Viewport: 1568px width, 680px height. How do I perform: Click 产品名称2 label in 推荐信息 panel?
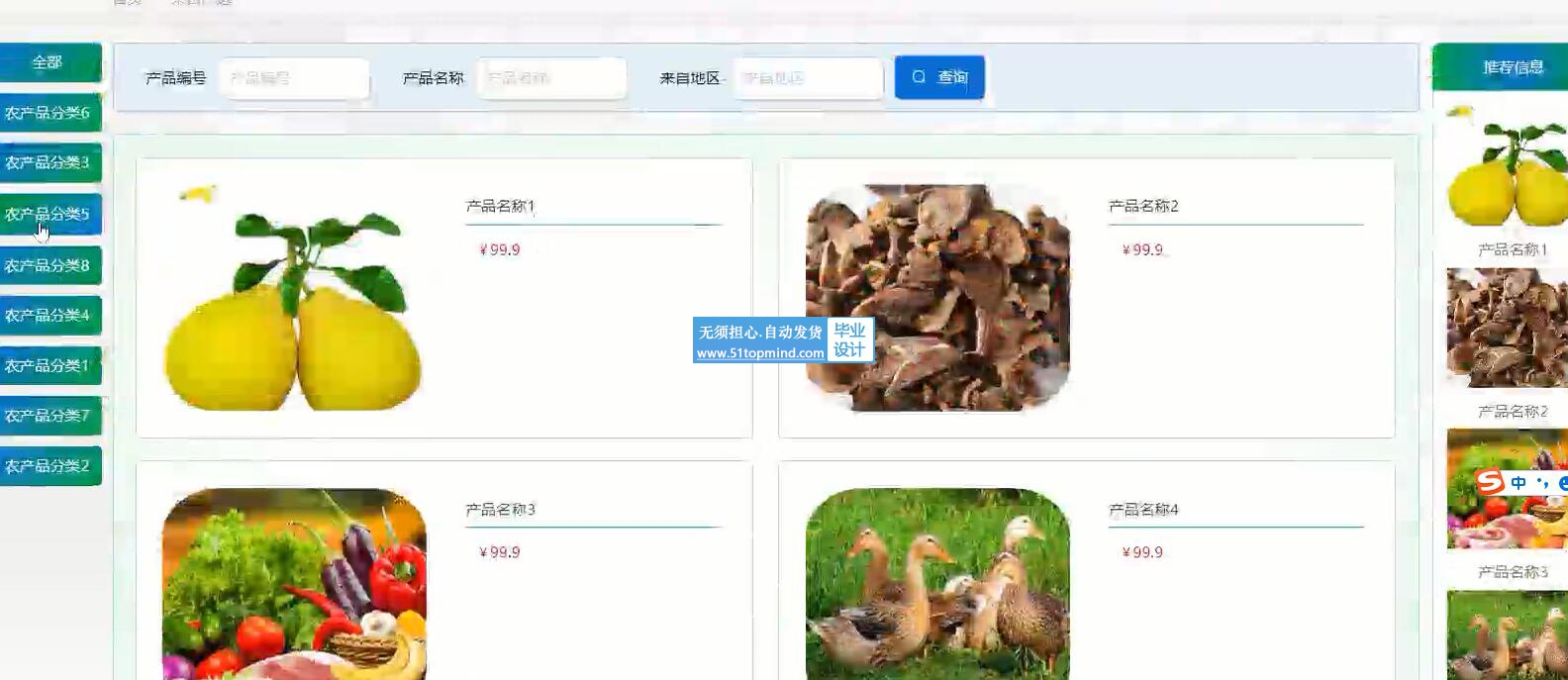(1513, 411)
